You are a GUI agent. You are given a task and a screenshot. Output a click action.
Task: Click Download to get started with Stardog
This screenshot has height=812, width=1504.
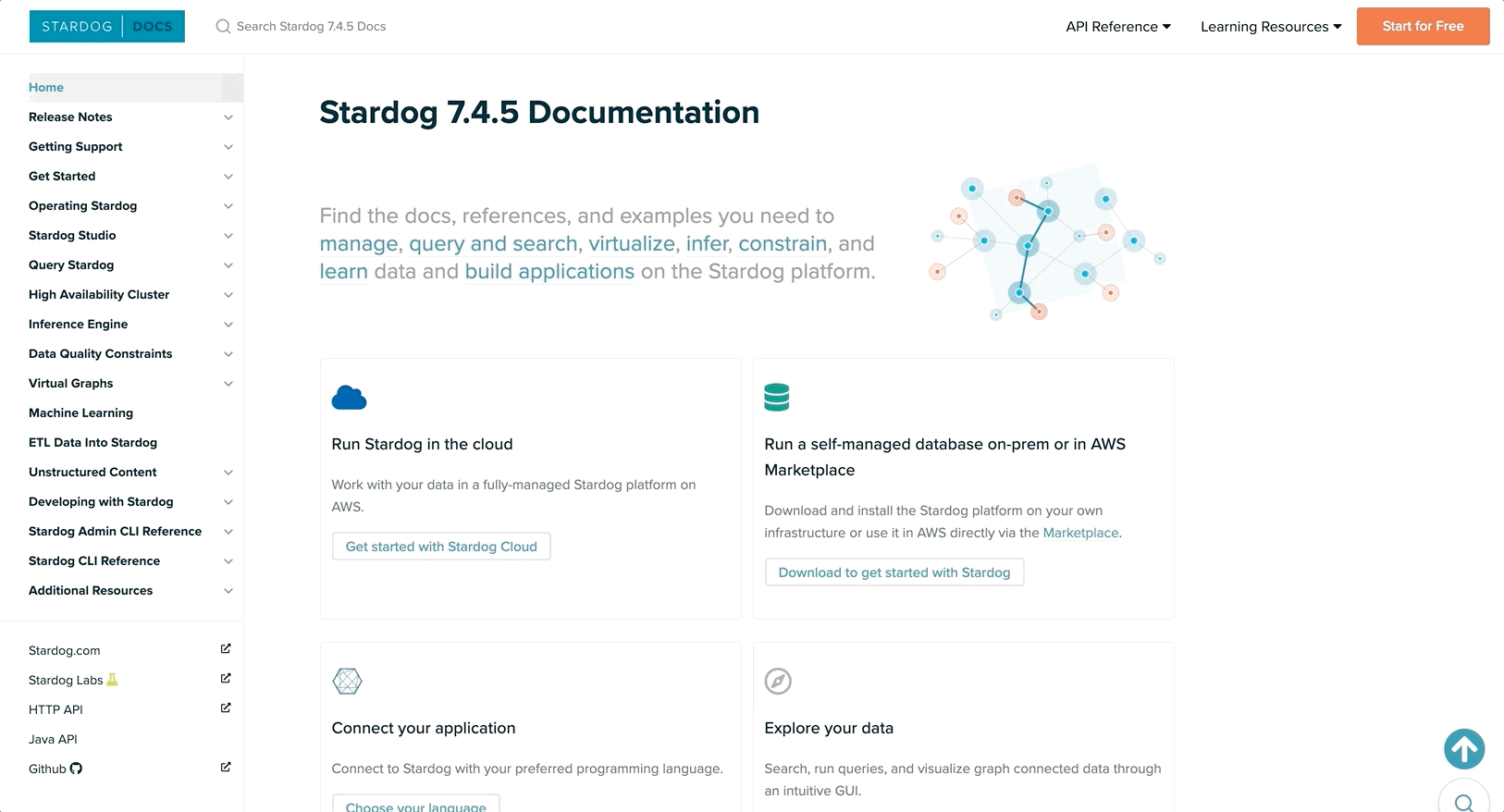tap(894, 572)
